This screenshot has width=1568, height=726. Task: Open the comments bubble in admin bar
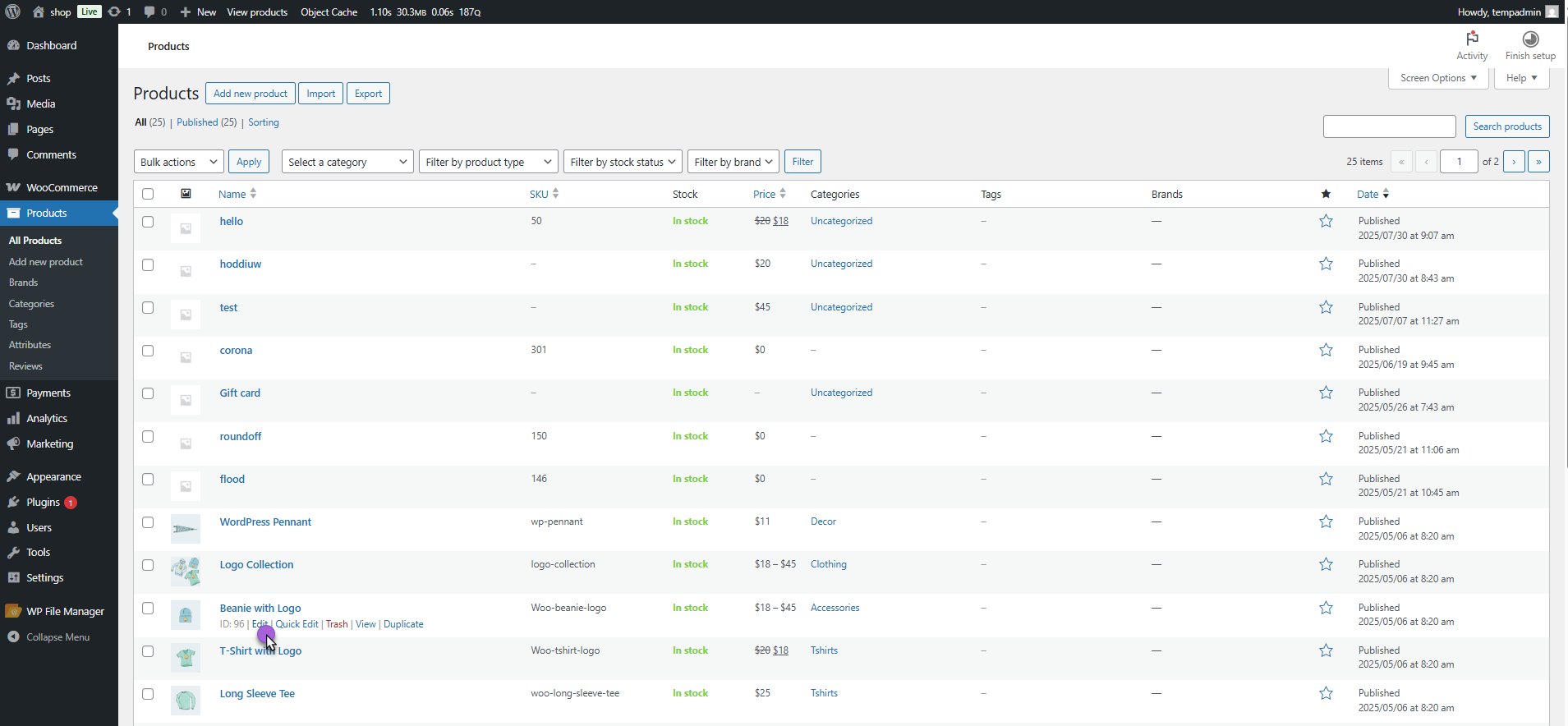click(154, 11)
